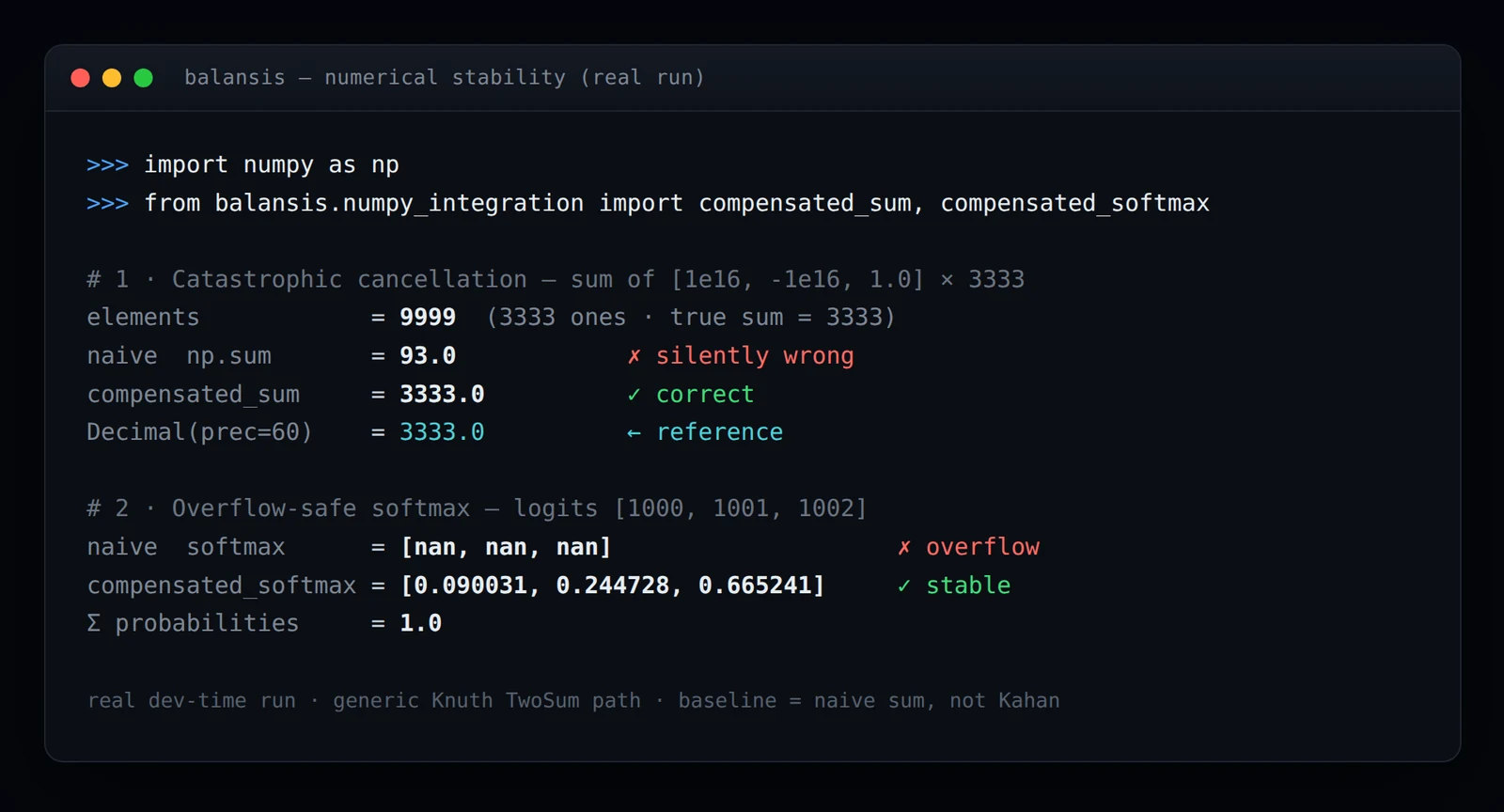Screen dimensions: 1504x812
Task: Click the '# 2 · Overflow-safe softmax' comment
Action: click(477, 508)
